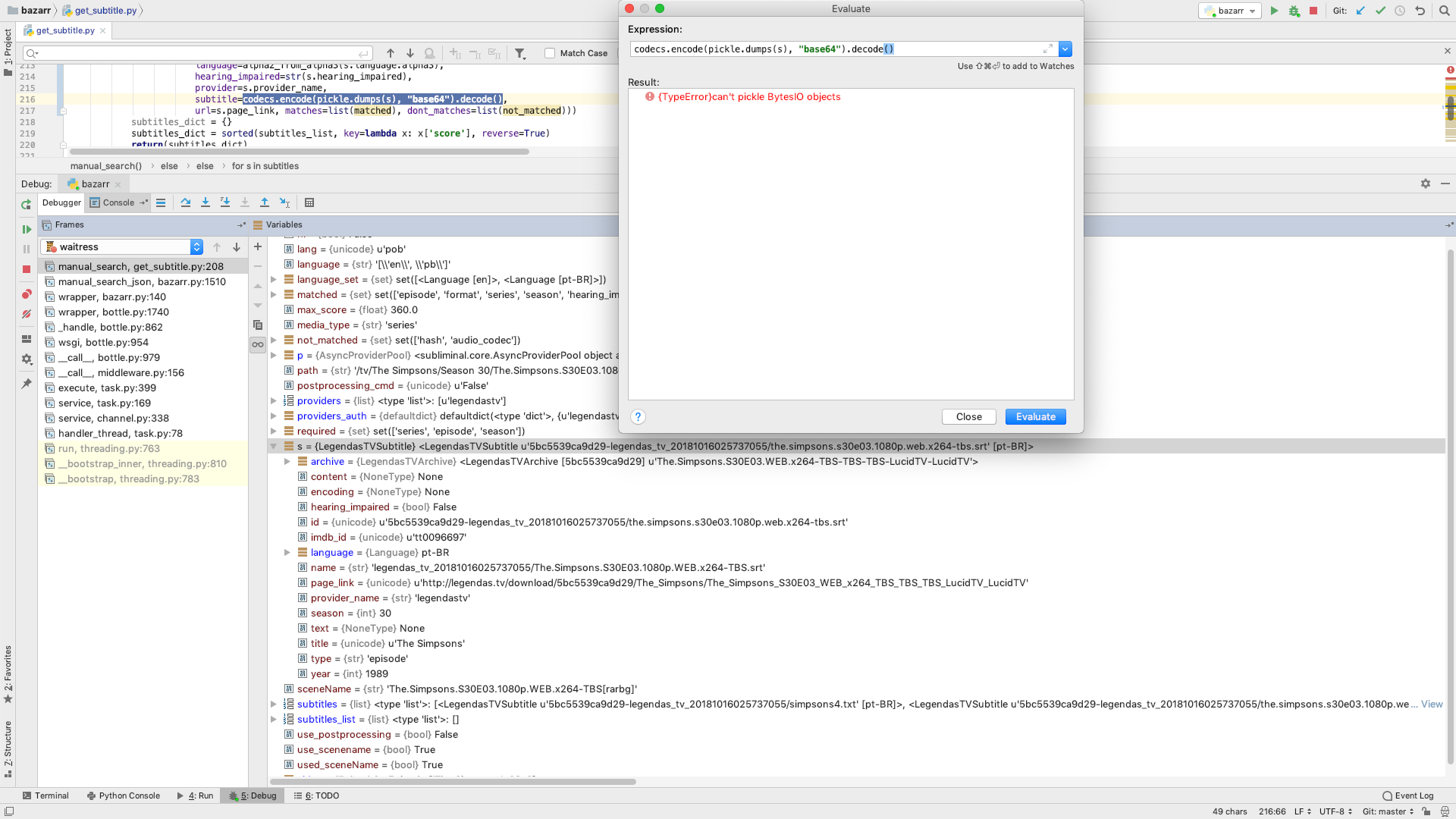Click Close in Evaluate dialog
Image resolution: width=1456 pixels, height=819 pixels.
click(968, 417)
